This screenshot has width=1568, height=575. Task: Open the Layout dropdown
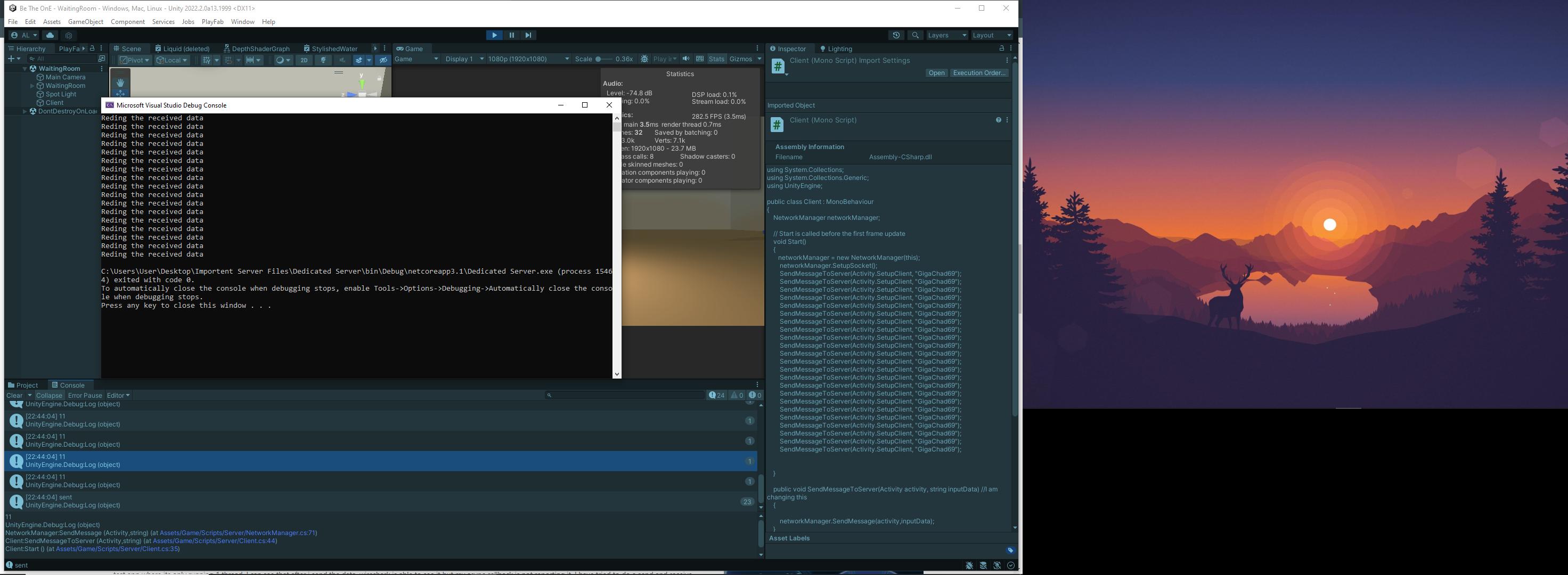point(992,35)
